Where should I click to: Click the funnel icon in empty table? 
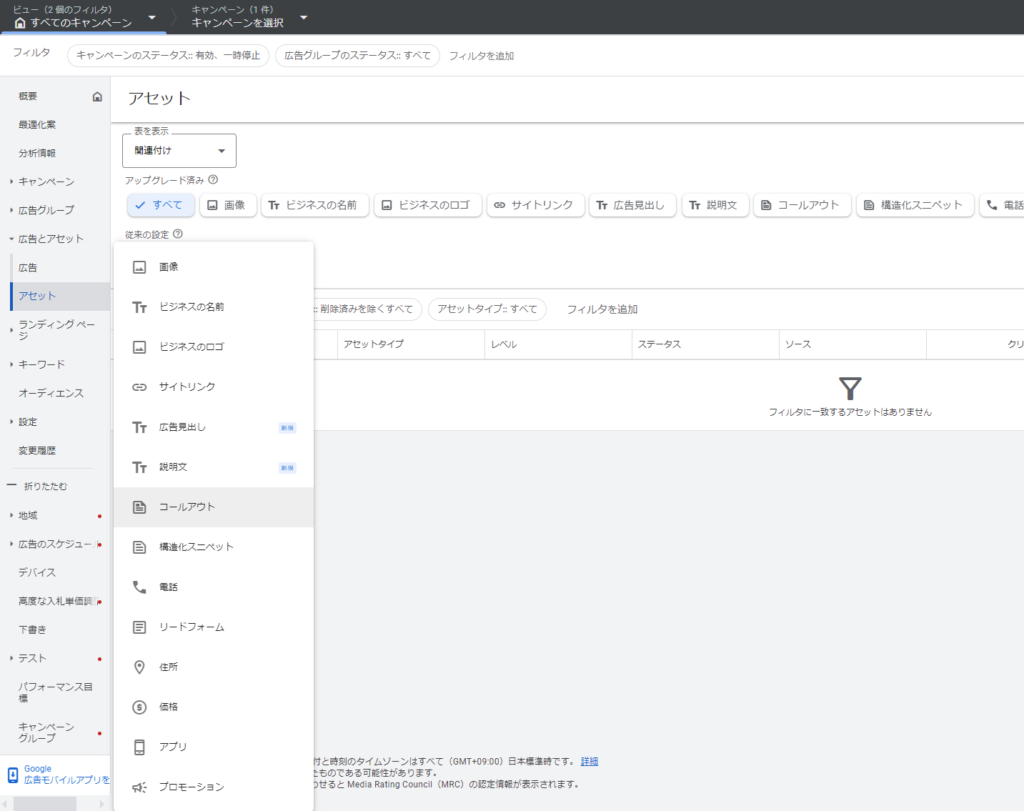pyautogui.click(x=850, y=389)
